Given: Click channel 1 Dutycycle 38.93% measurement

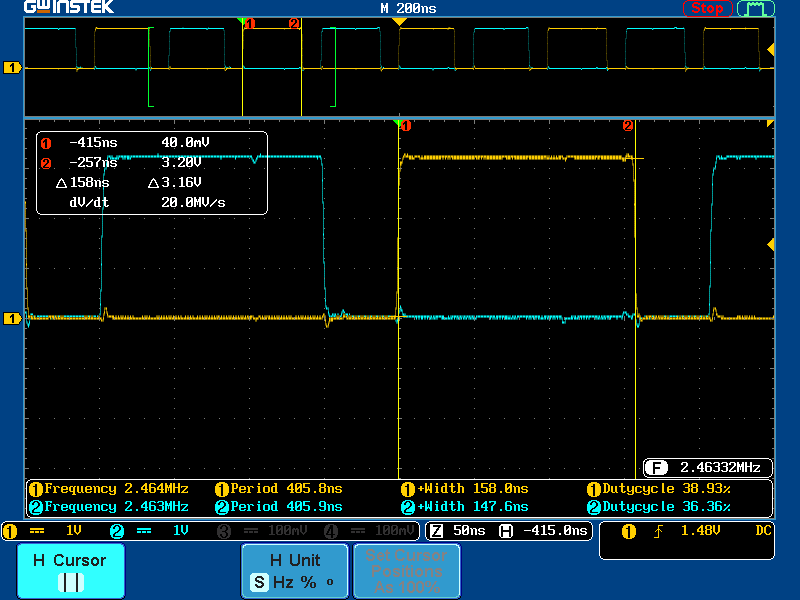Looking at the screenshot, I should pos(659,489).
